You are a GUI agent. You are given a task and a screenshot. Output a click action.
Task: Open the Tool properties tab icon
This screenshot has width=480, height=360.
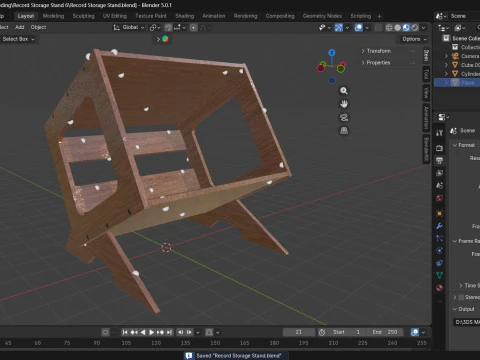[x=439, y=133]
